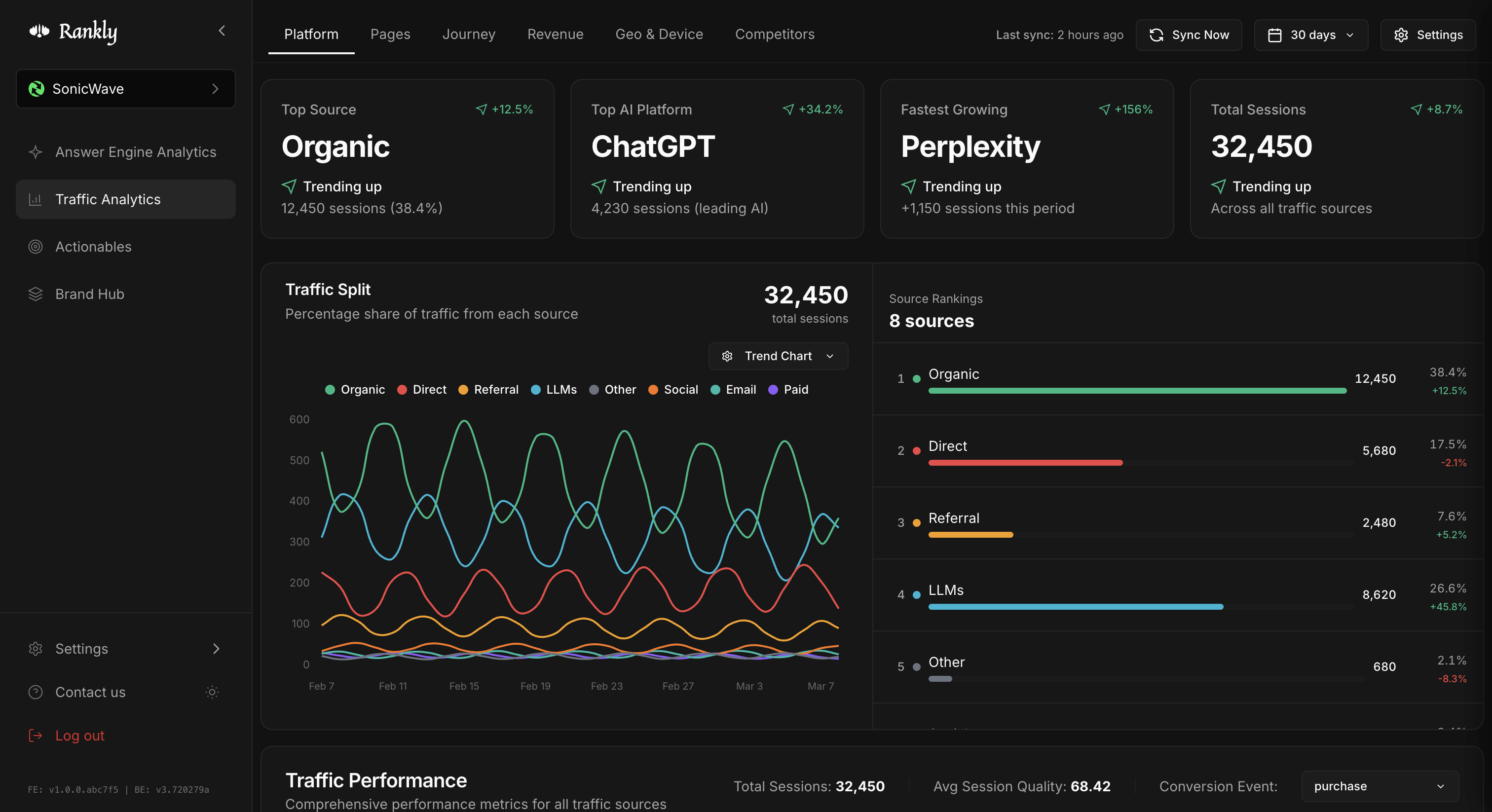The width and height of the screenshot is (1492, 812).
Task: Open Actionables from the sidebar
Action: (93, 246)
